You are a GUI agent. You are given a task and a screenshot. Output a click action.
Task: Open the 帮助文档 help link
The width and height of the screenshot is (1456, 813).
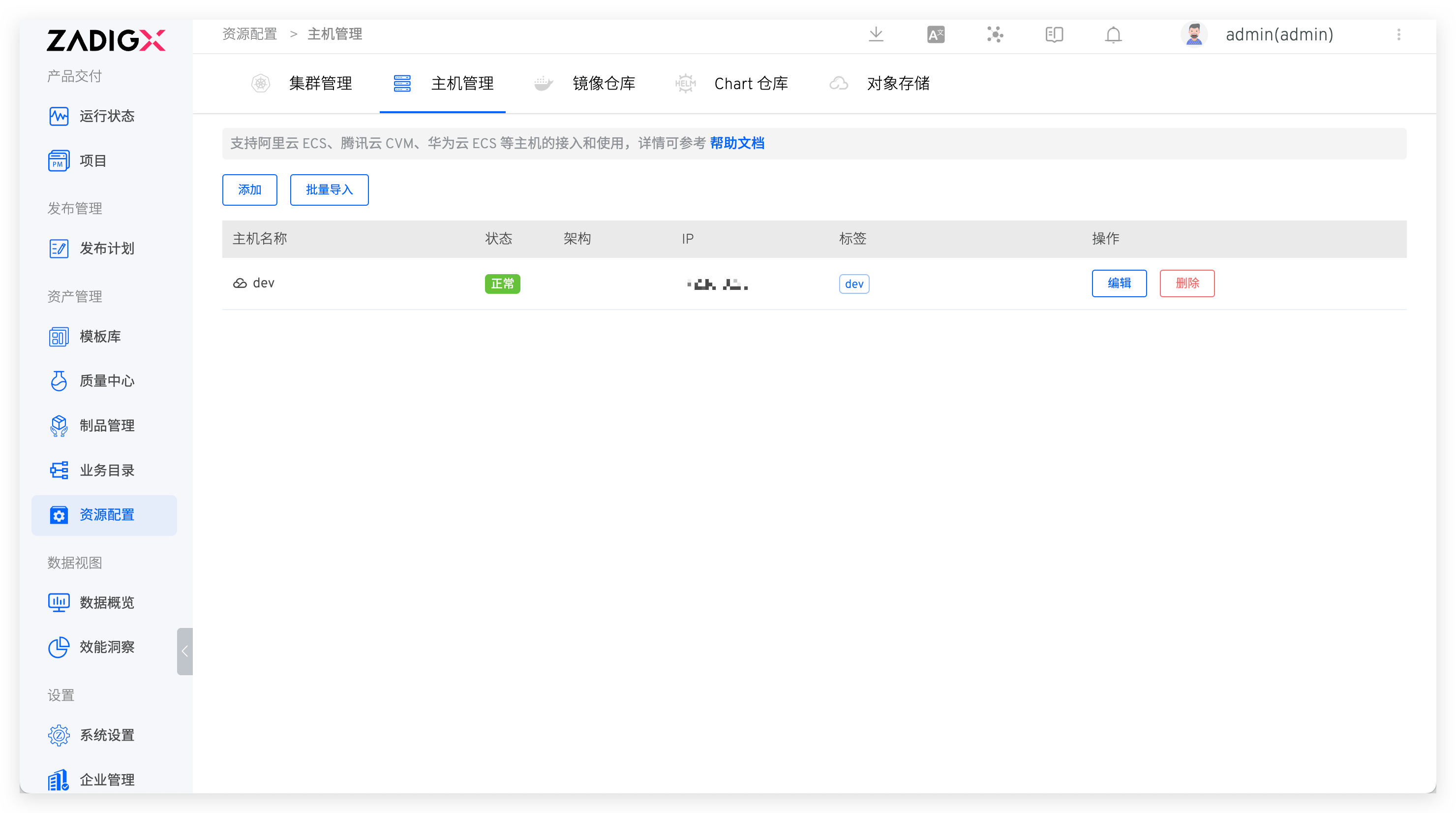pyautogui.click(x=737, y=143)
